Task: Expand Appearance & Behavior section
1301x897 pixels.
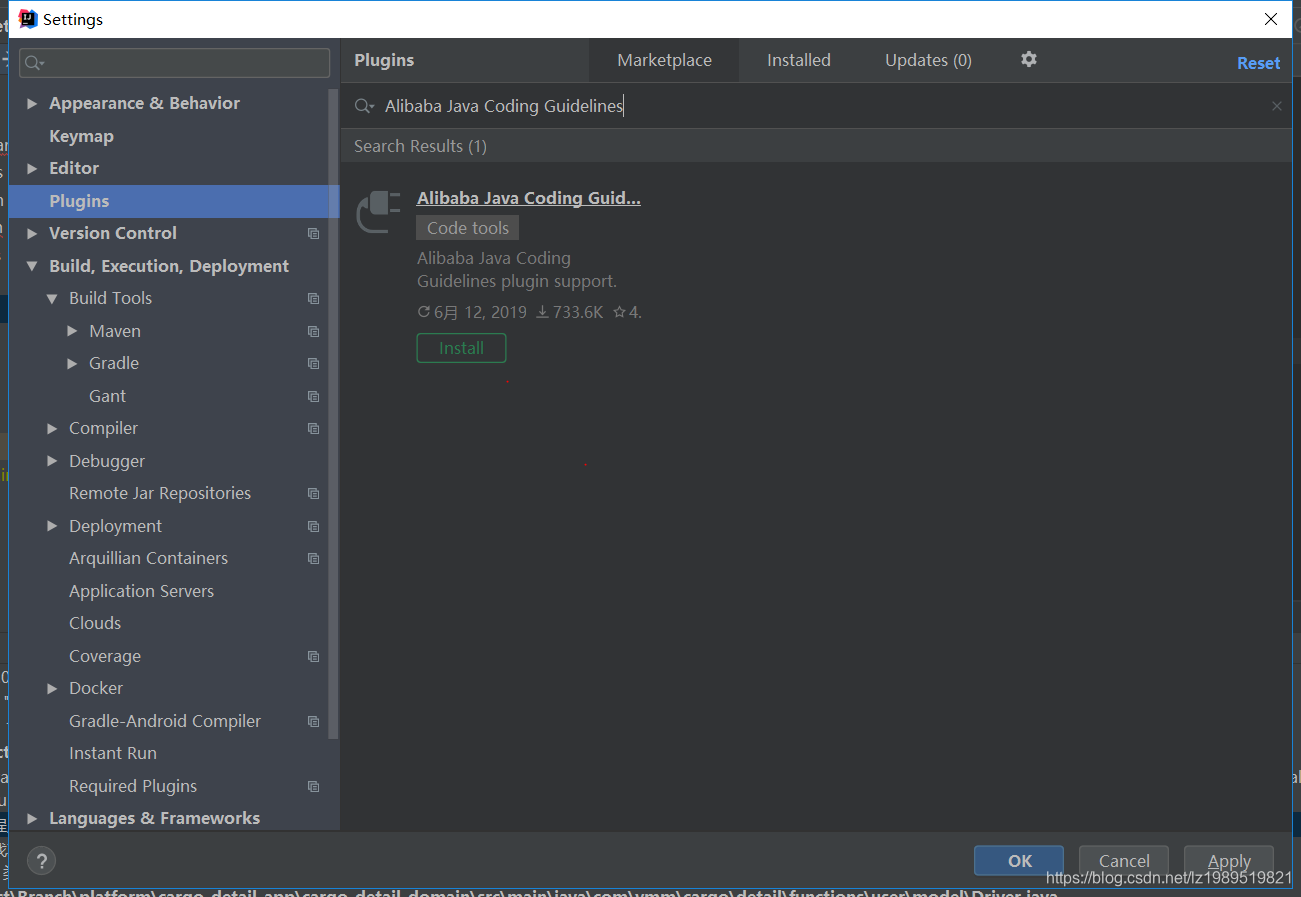Action: pyautogui.click(x=32, y=103)
